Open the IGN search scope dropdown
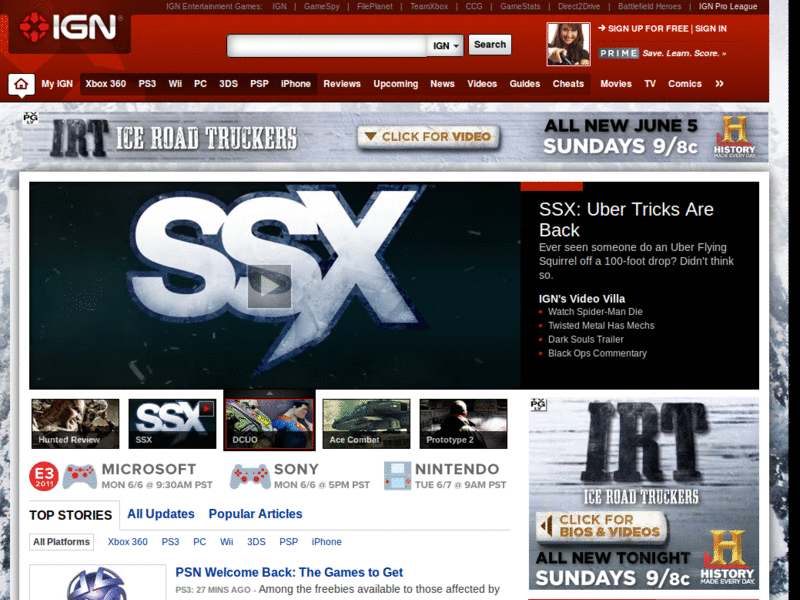800x600 pixels. tap(445, 46)
